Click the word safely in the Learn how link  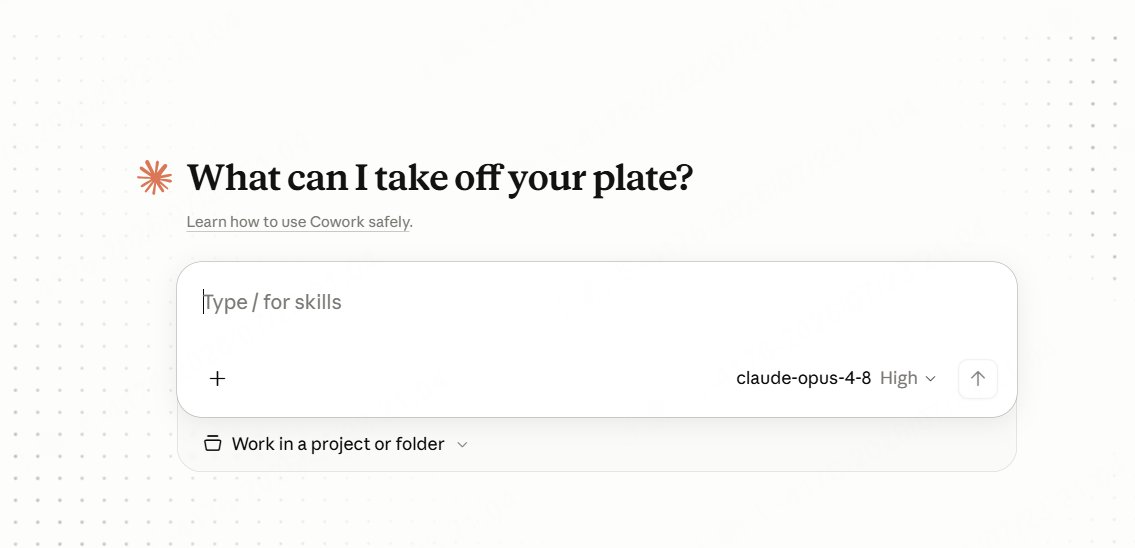point(389,222)
